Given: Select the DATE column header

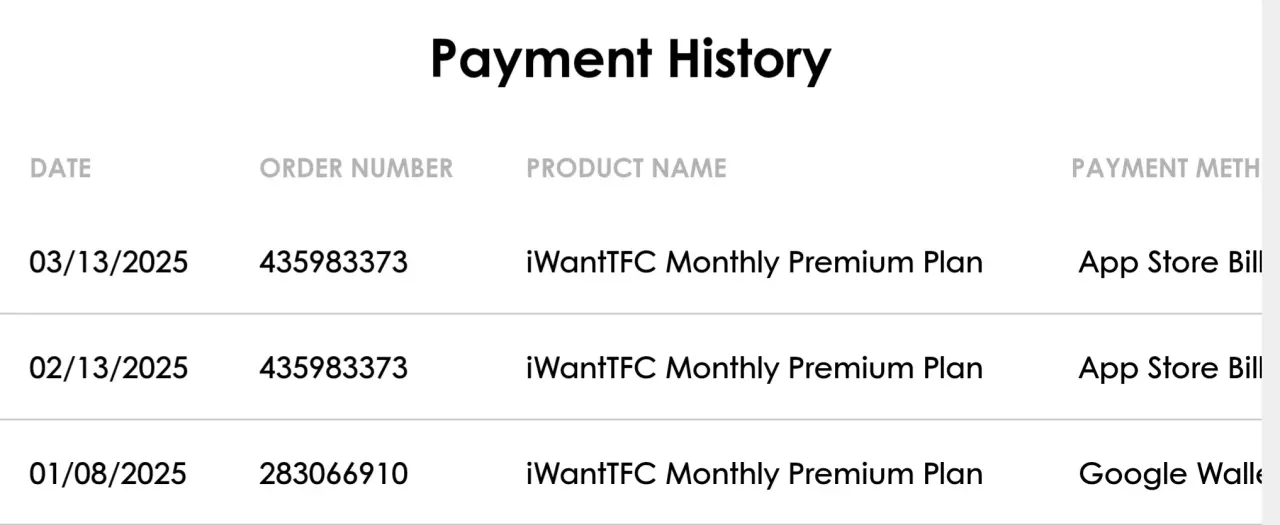Looking at the screenshot, I should (x=60, y=169).
